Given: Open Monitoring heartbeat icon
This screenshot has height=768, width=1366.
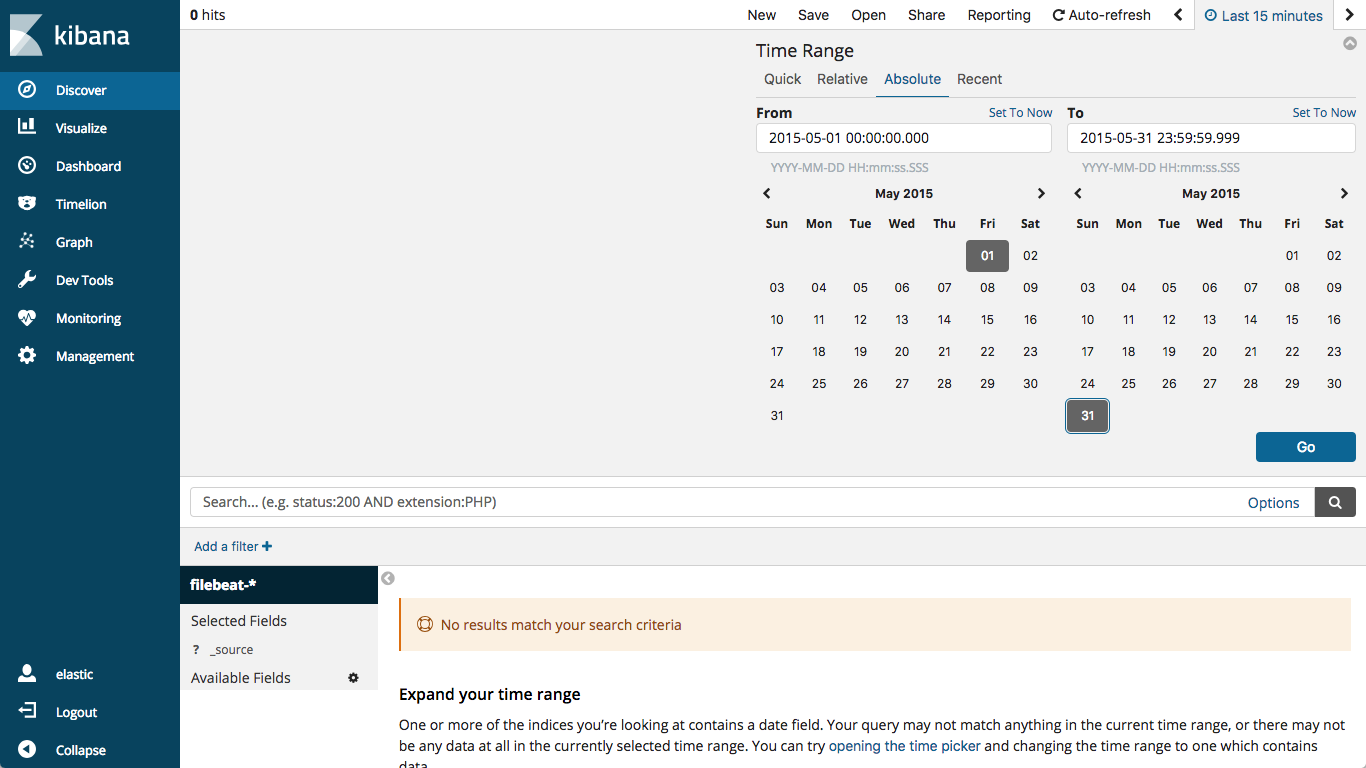Looking at the screenshot, I should pos(27,318).
